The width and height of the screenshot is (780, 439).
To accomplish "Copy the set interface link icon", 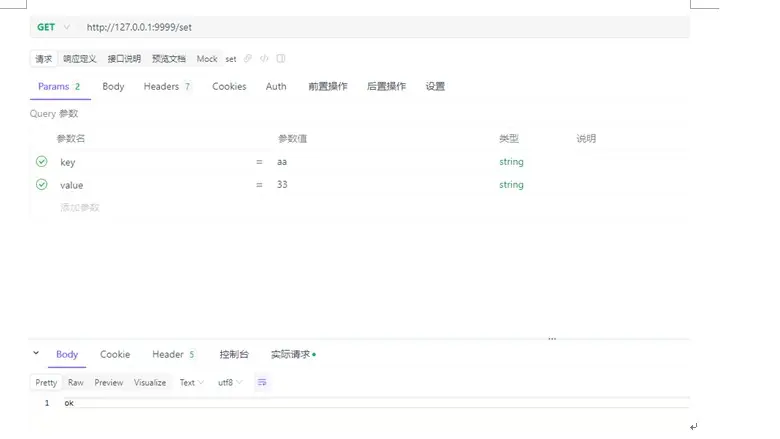I will 248,59.
